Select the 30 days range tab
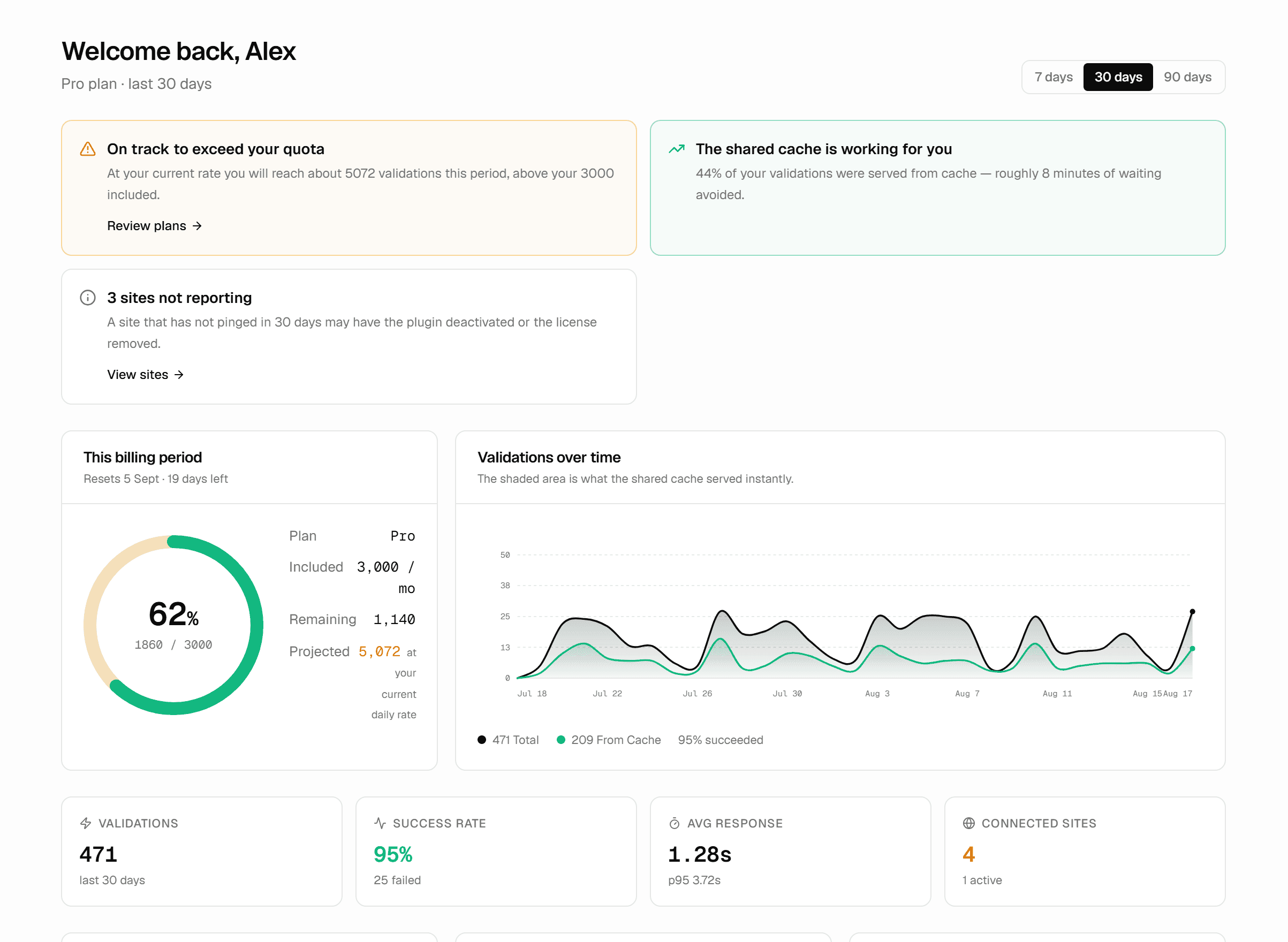The width and height of the screenshot is (1288, 942). point(1118,77)
